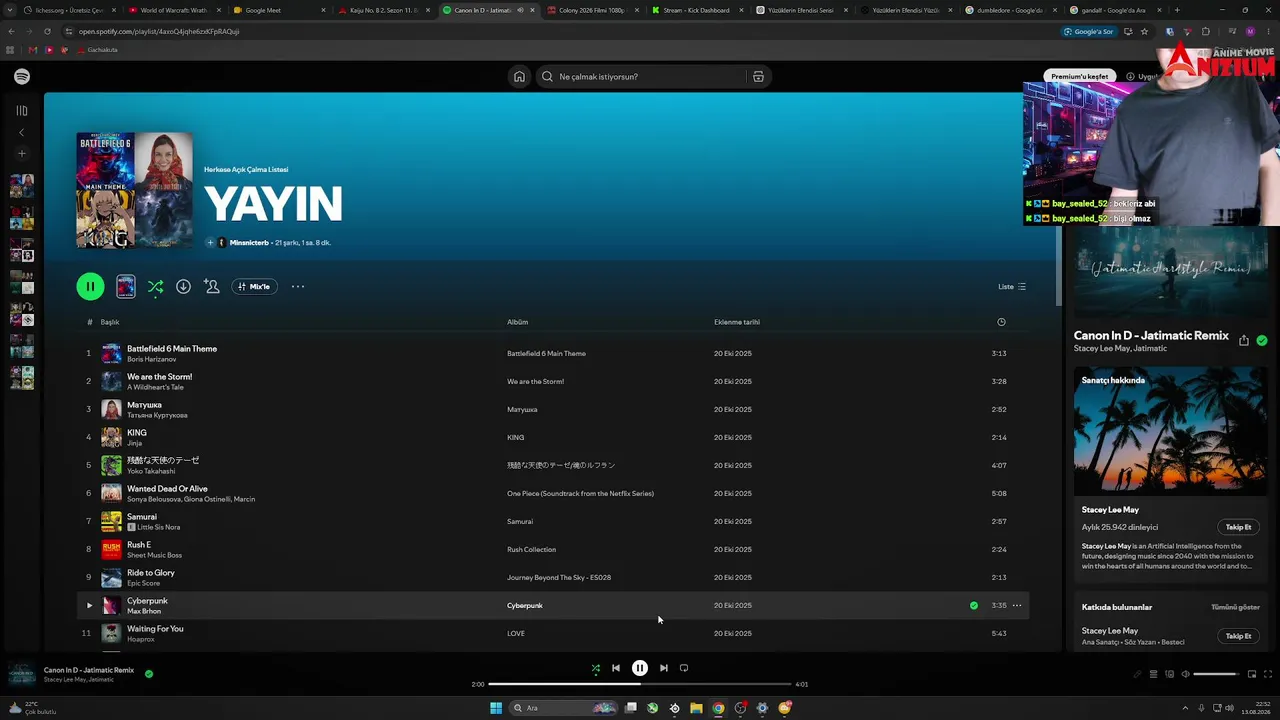Open the Spotify home via its logo
This screenshot has height=720, width=1280.
(22, 77)
